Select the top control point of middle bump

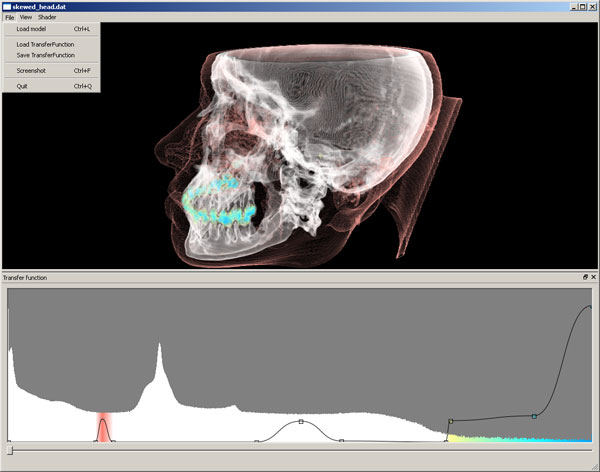(301, 422)
